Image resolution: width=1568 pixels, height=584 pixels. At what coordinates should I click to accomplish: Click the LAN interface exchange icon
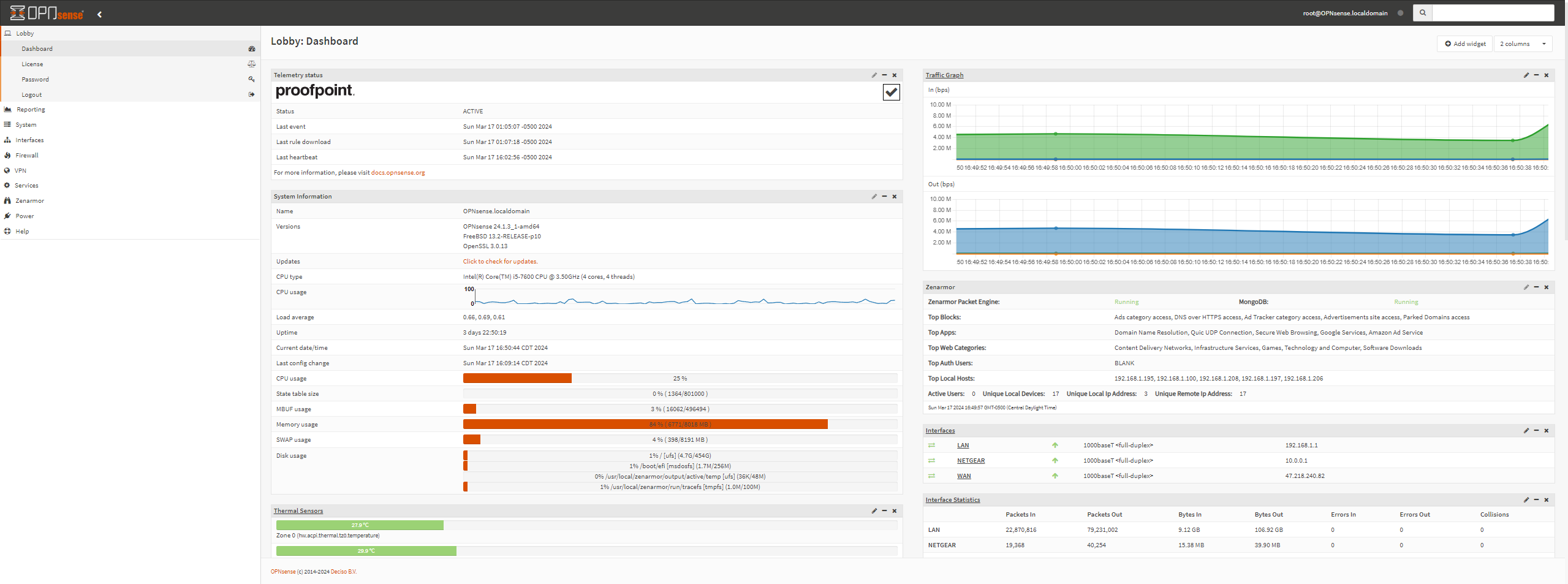(931, 446)
